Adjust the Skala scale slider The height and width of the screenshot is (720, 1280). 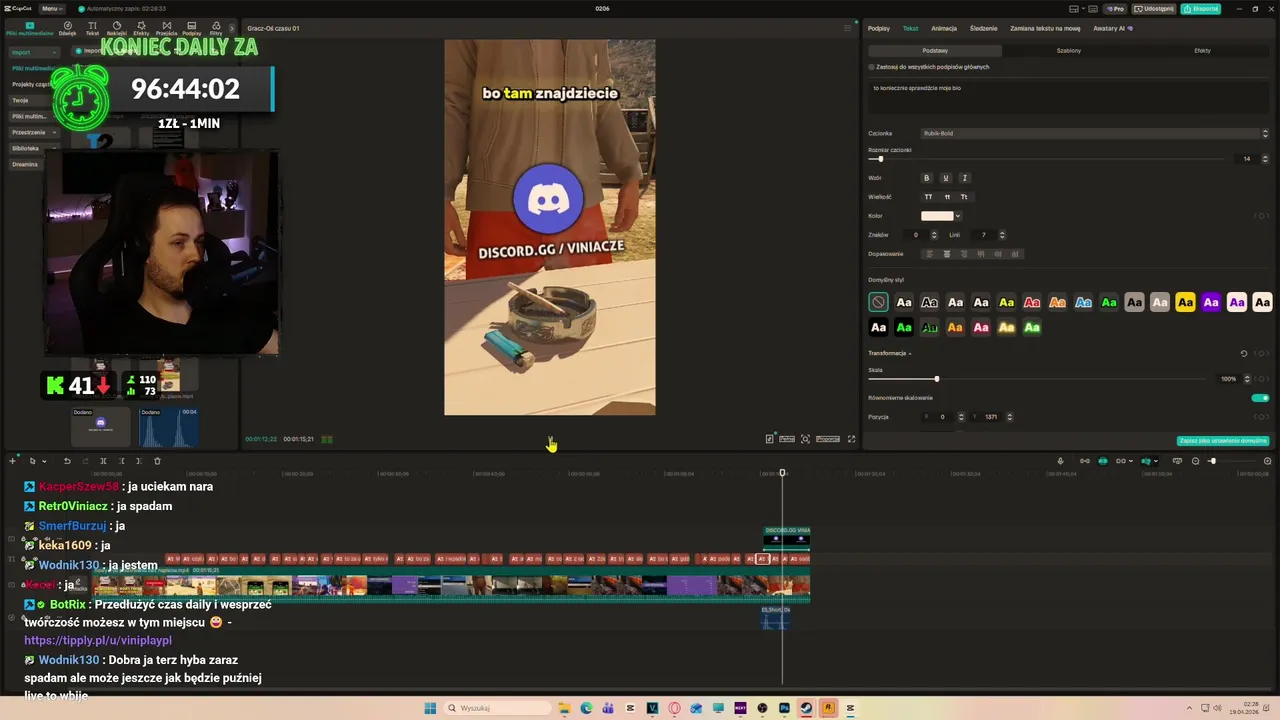point(936,379)
